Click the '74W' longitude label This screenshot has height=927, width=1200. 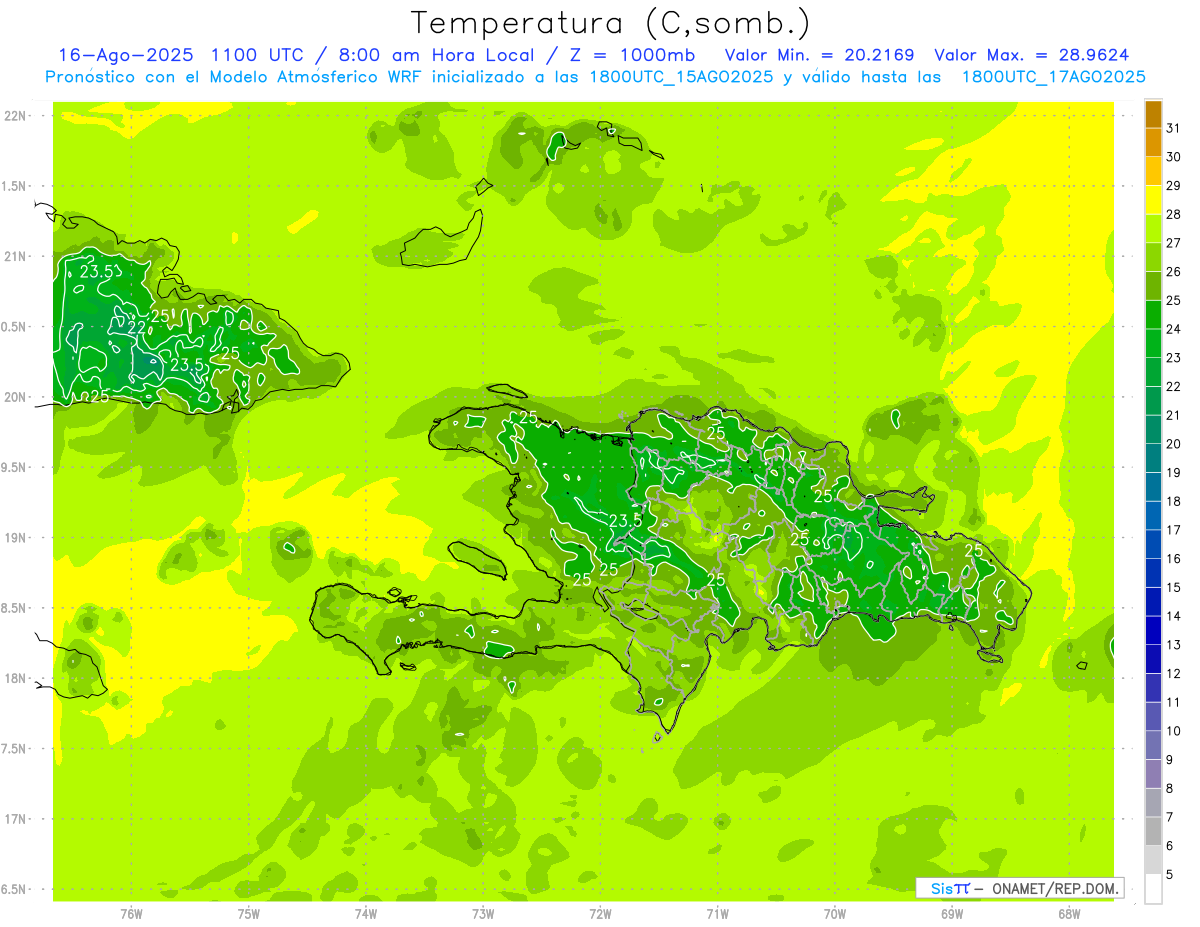pos(365,914)
